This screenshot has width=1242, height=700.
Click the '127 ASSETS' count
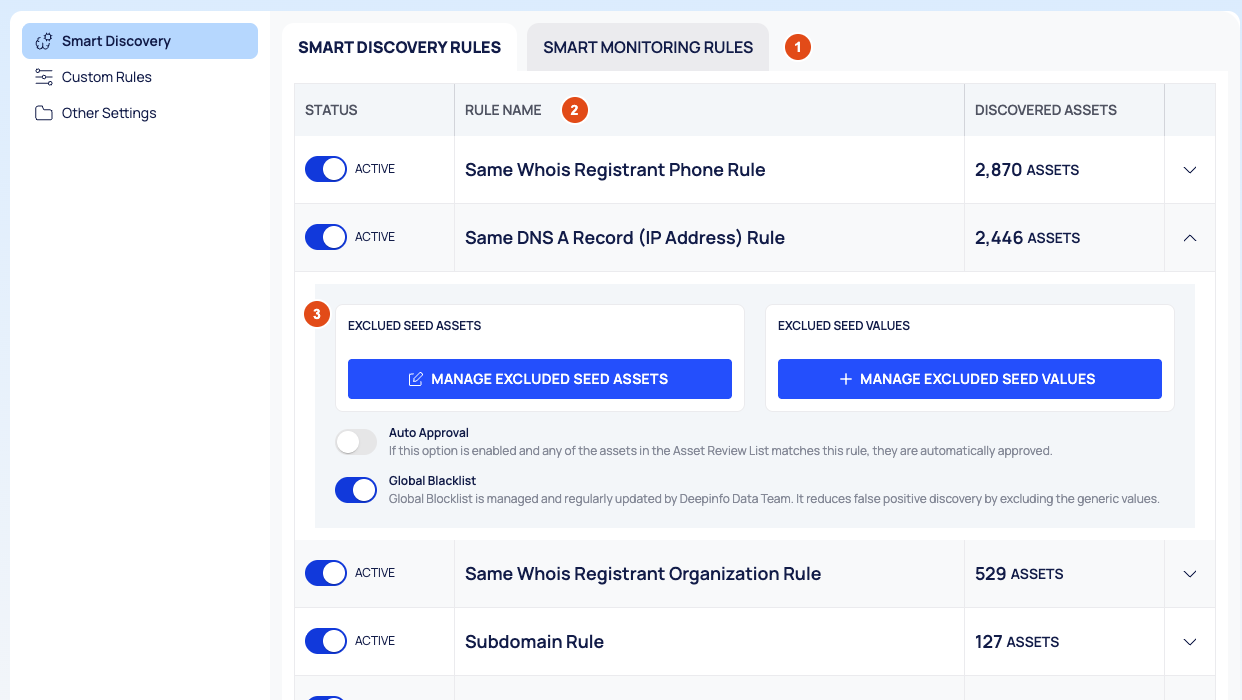(x=1017, y=642)
